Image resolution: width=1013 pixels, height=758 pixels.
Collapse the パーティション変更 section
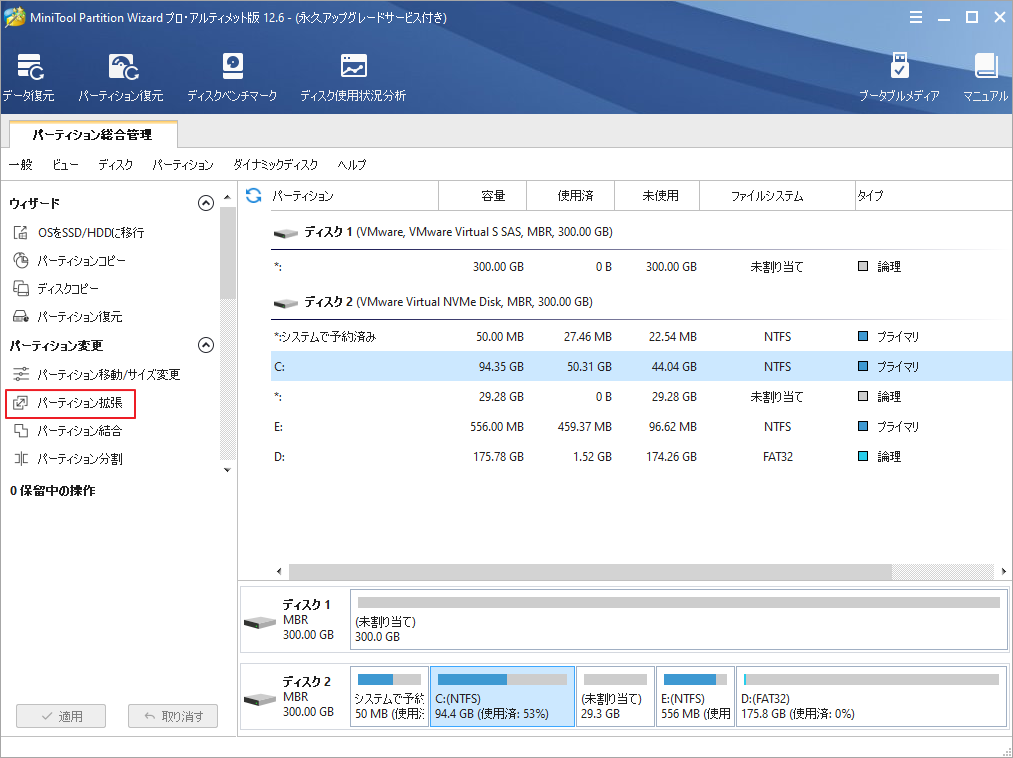coord(206,345)
